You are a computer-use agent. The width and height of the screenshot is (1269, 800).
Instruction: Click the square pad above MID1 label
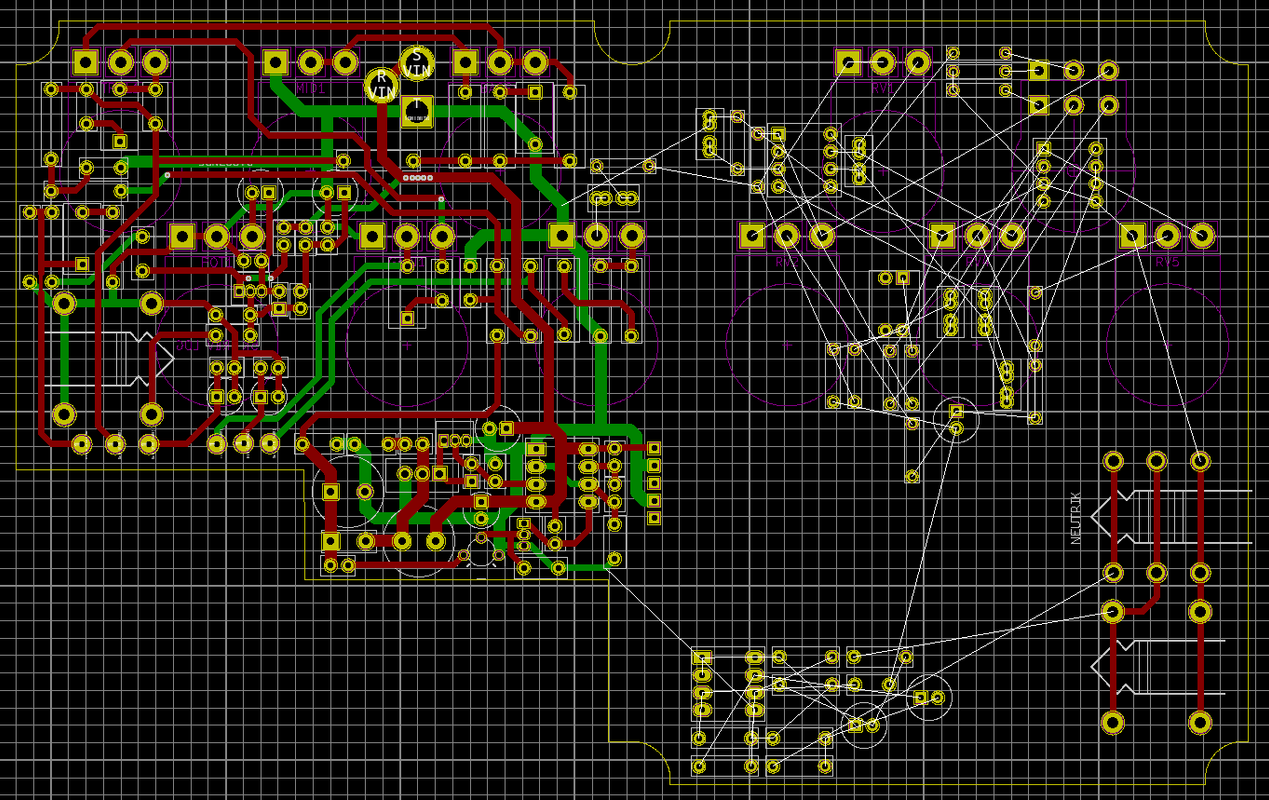coord(276,62)
